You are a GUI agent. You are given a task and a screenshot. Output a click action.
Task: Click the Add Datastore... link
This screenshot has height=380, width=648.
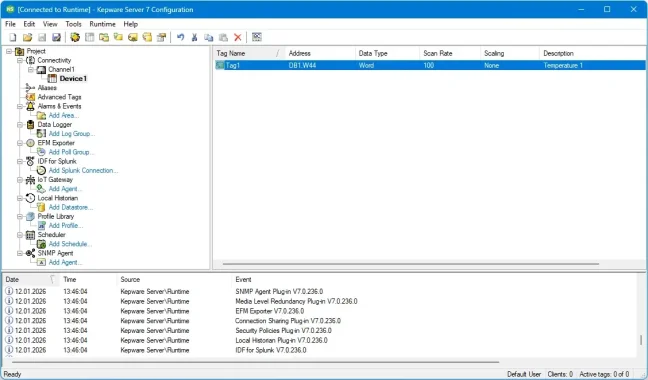click(71, 207)
